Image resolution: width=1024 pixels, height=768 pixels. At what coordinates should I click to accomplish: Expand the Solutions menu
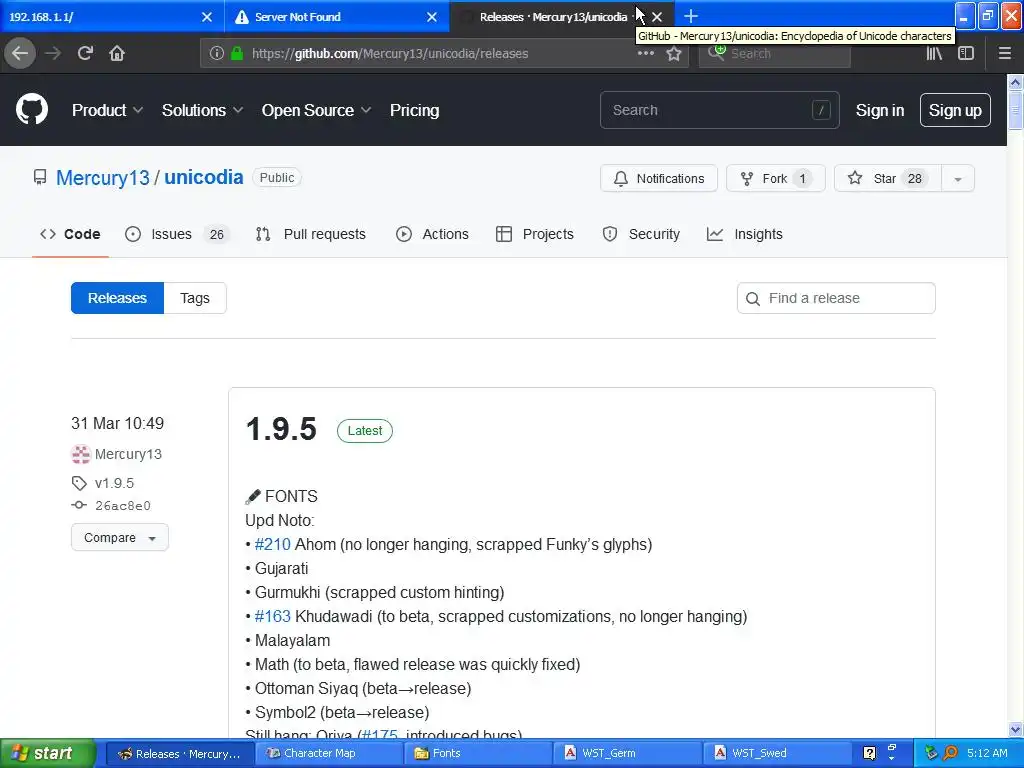(x=202, y=110)
